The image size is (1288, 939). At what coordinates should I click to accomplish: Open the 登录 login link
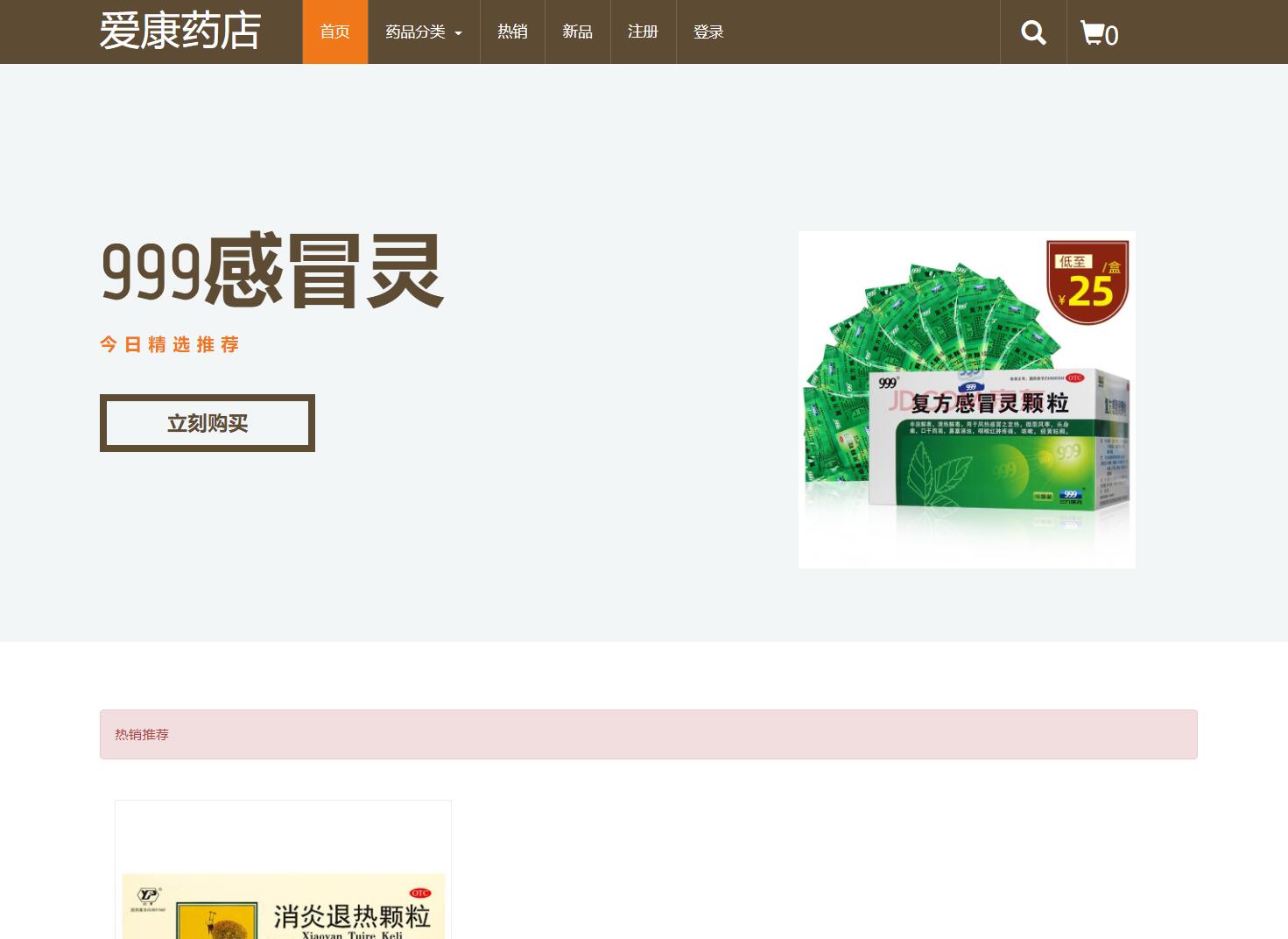(x=707, y=32)
